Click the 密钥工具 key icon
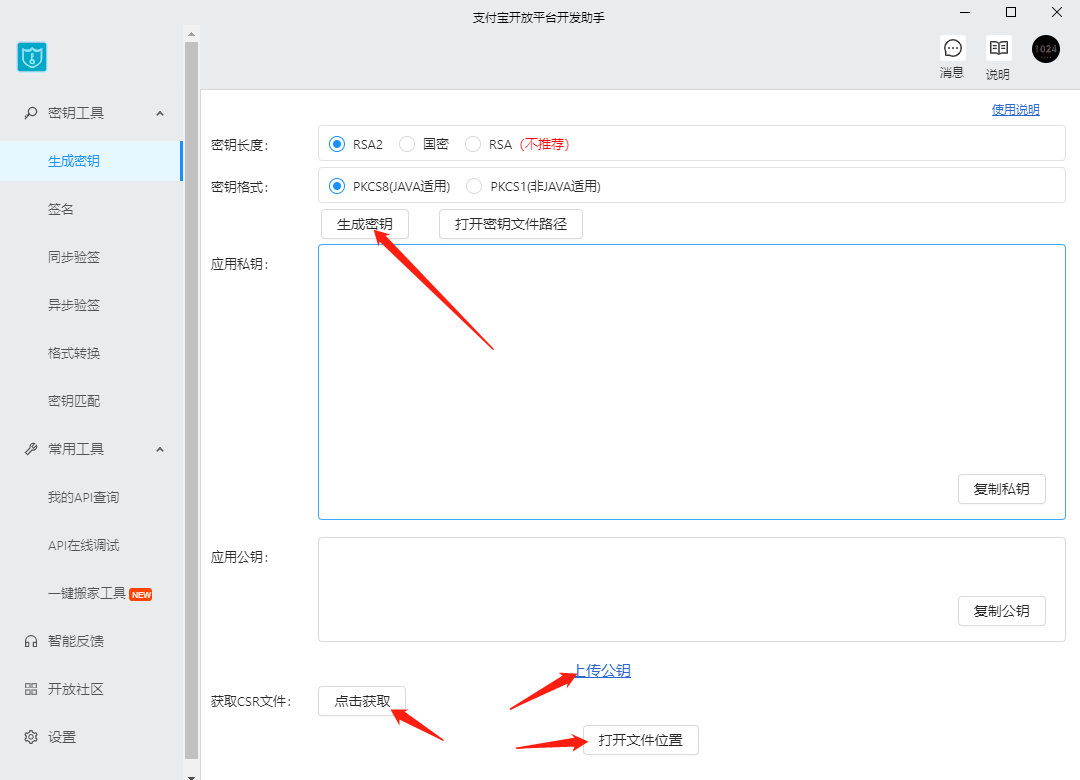 coord(31,113)
